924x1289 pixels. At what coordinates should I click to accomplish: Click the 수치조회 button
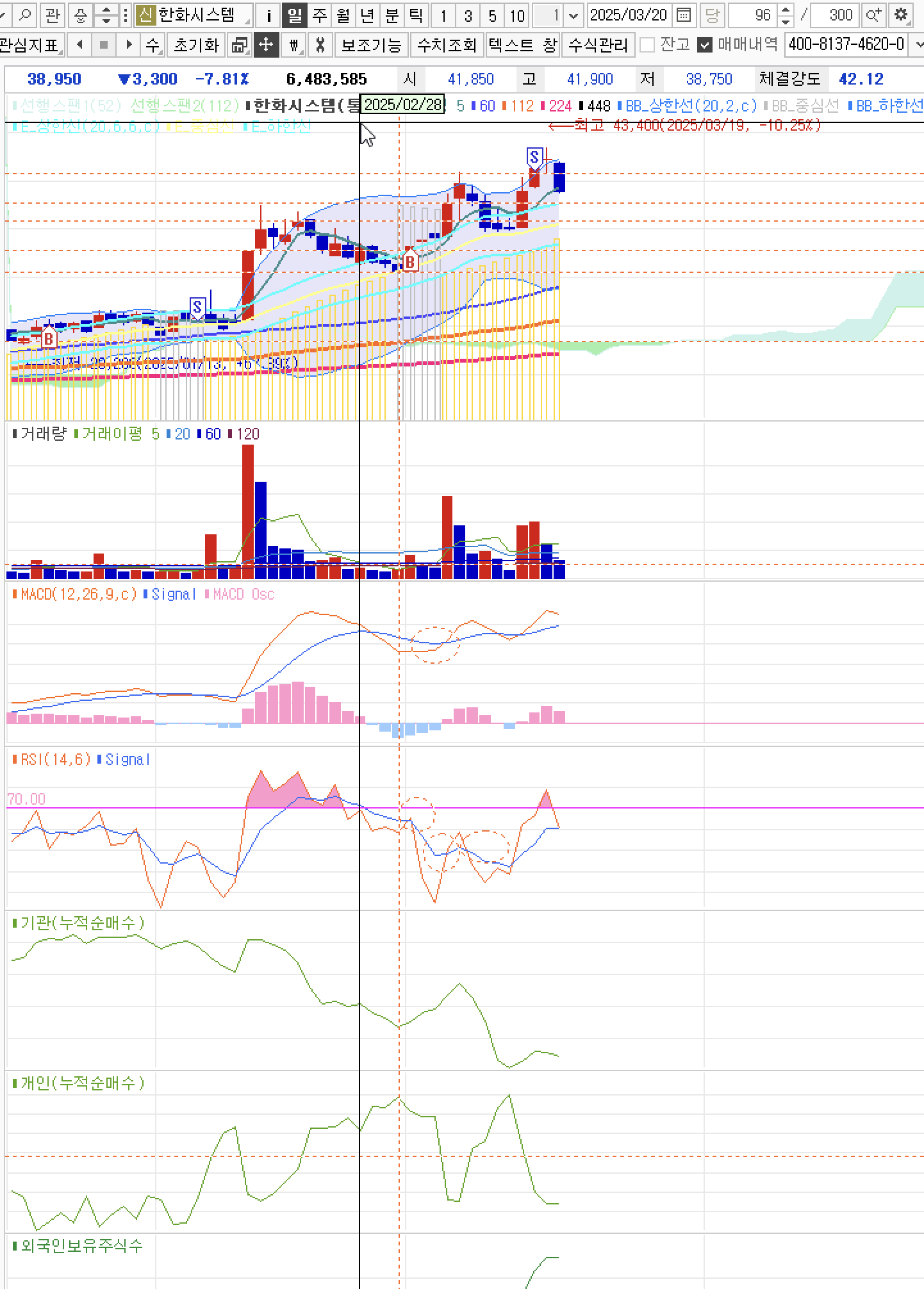click(447, 45)
